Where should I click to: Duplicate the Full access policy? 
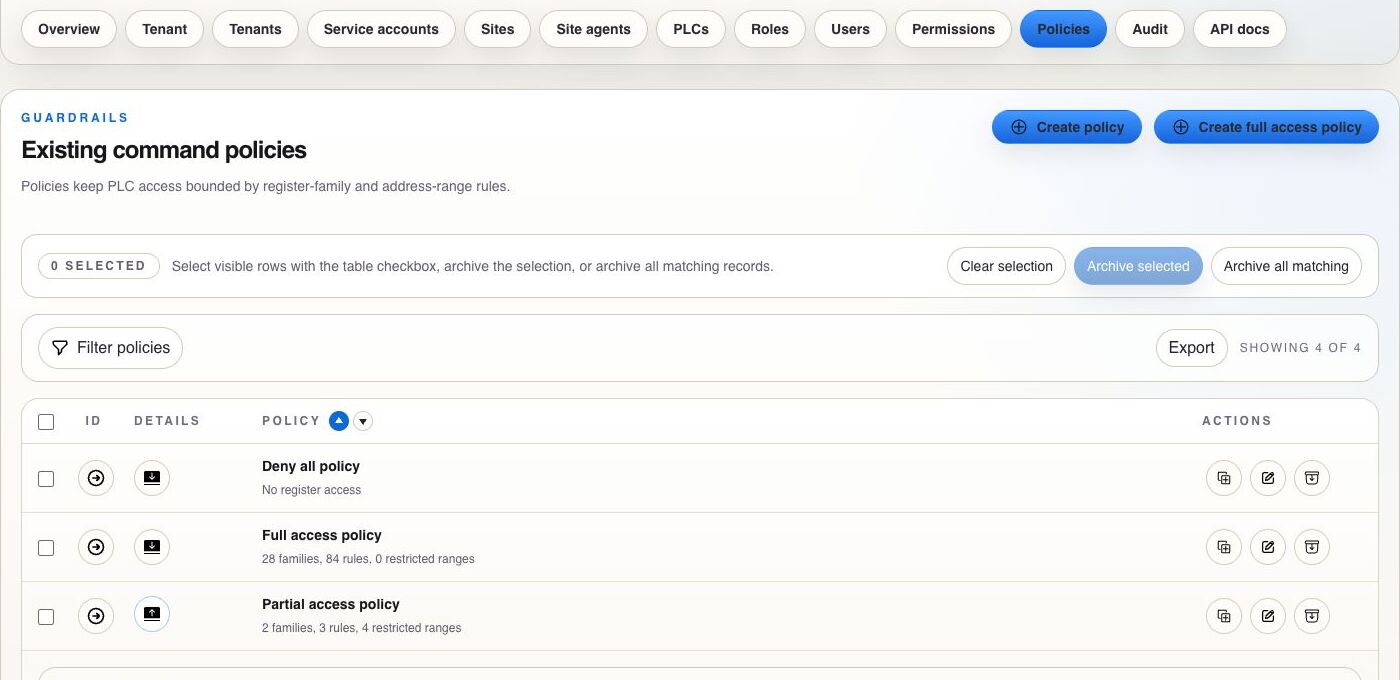pos(1224,547)
